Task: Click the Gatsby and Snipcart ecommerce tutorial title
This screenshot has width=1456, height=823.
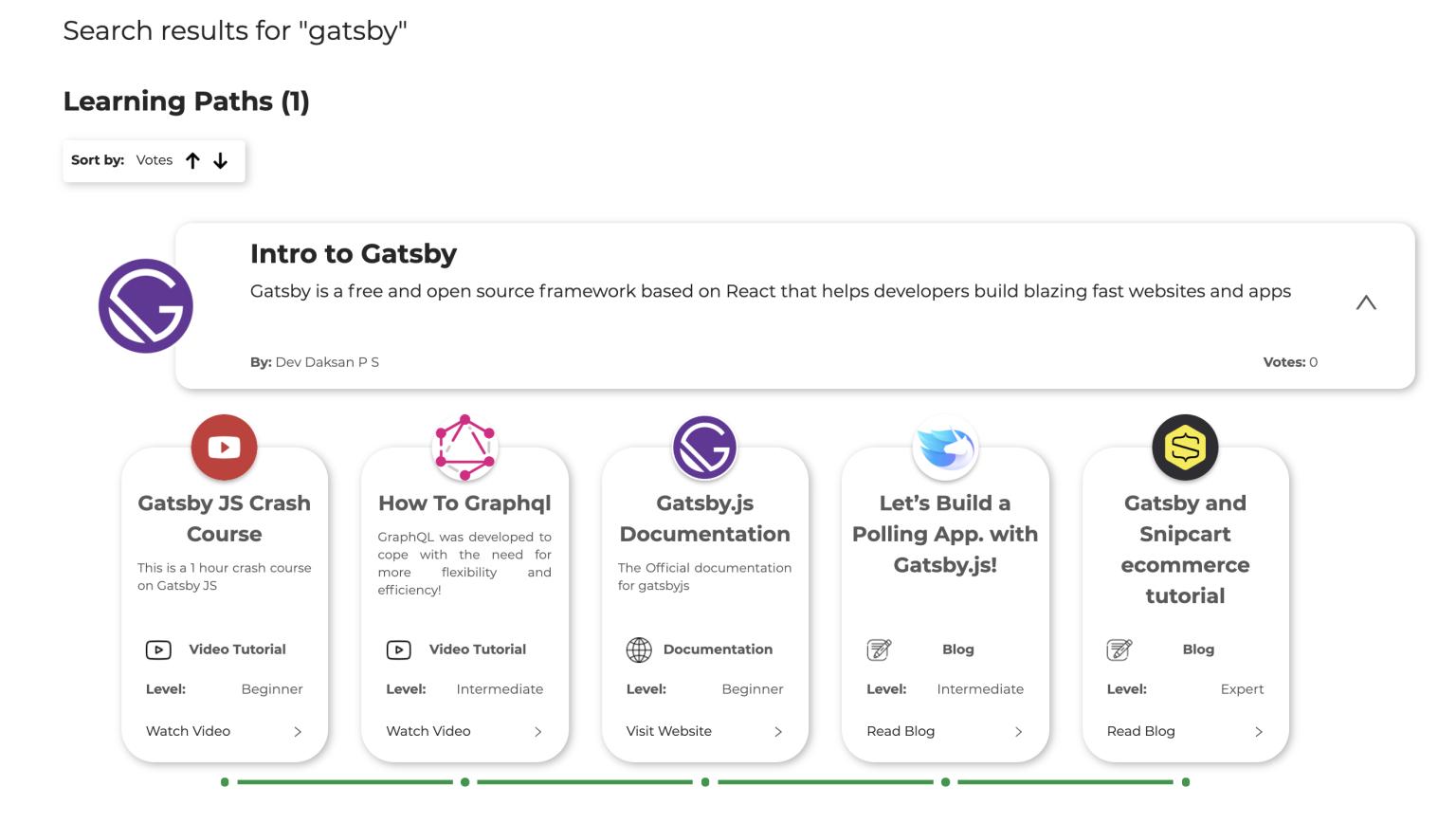Action: click(1185, 550)
